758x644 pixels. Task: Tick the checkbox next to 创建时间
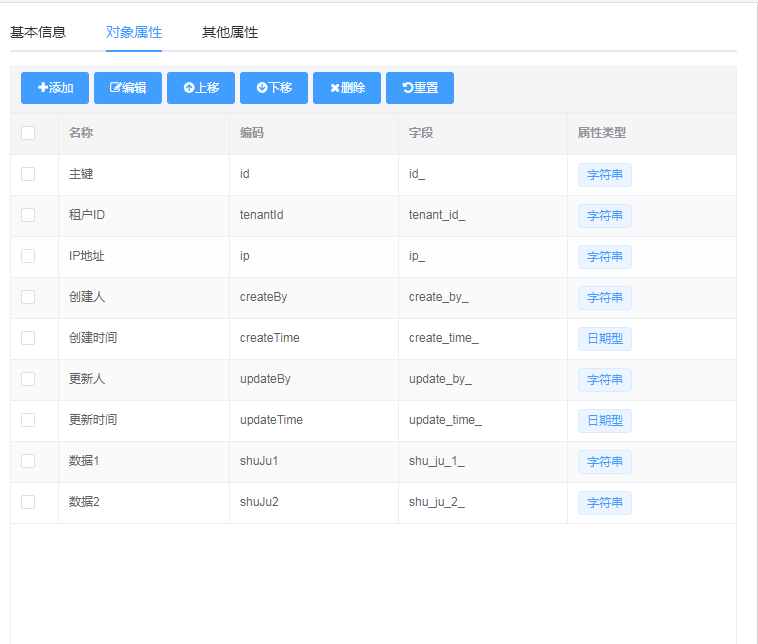pyautogui.click(x=28, y=338)
